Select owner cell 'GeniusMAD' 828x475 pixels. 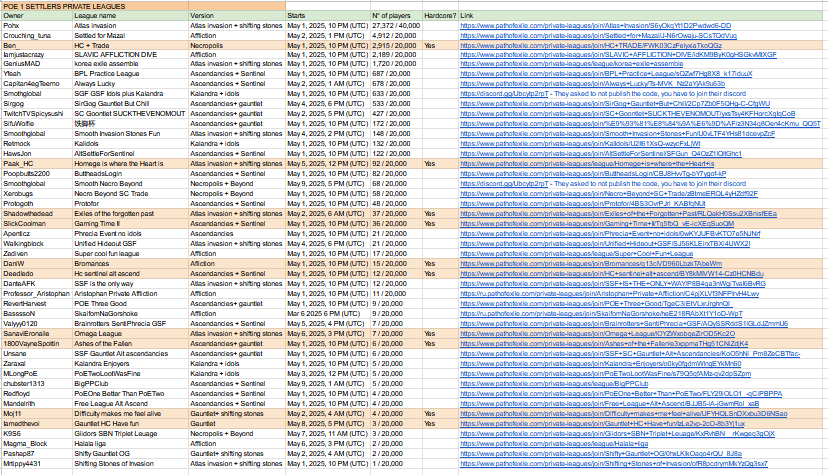click(36, 63)
